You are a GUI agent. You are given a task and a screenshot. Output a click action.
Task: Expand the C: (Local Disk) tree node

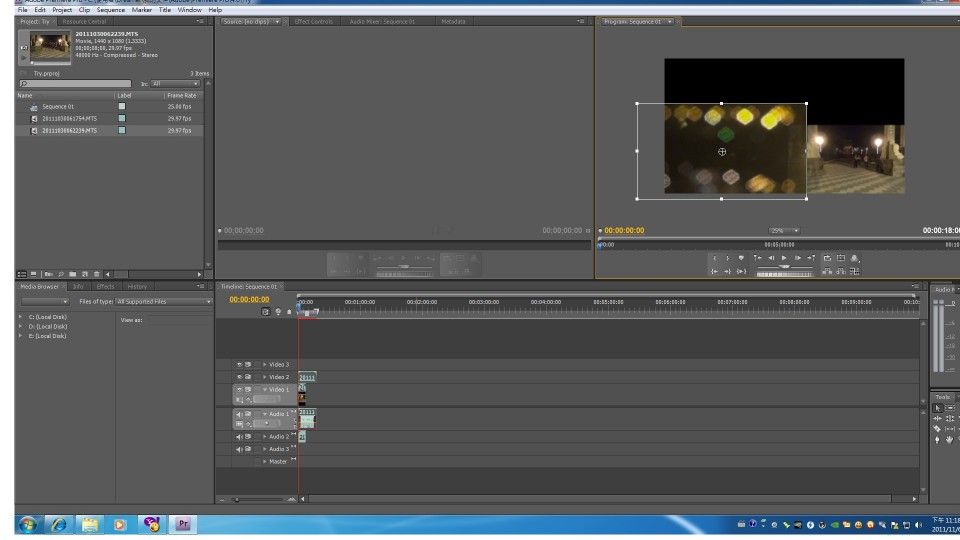[21, 317]
